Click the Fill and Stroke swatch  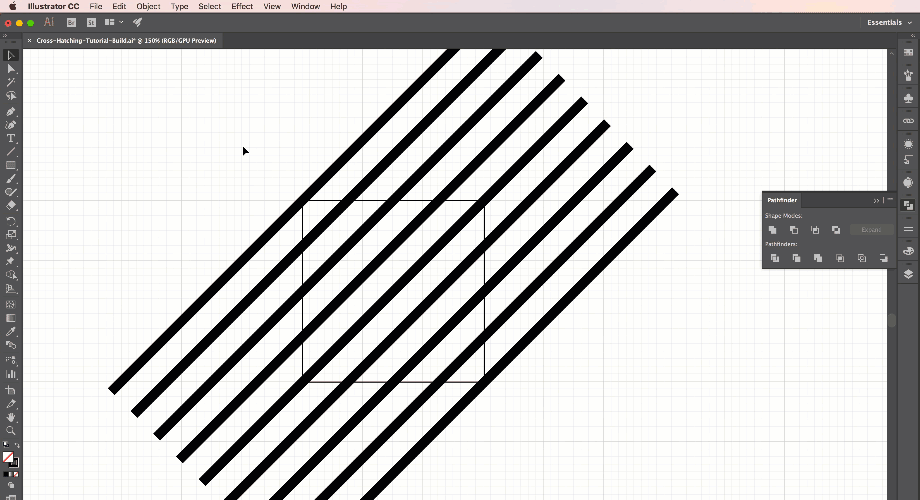[x=10, y=458]
